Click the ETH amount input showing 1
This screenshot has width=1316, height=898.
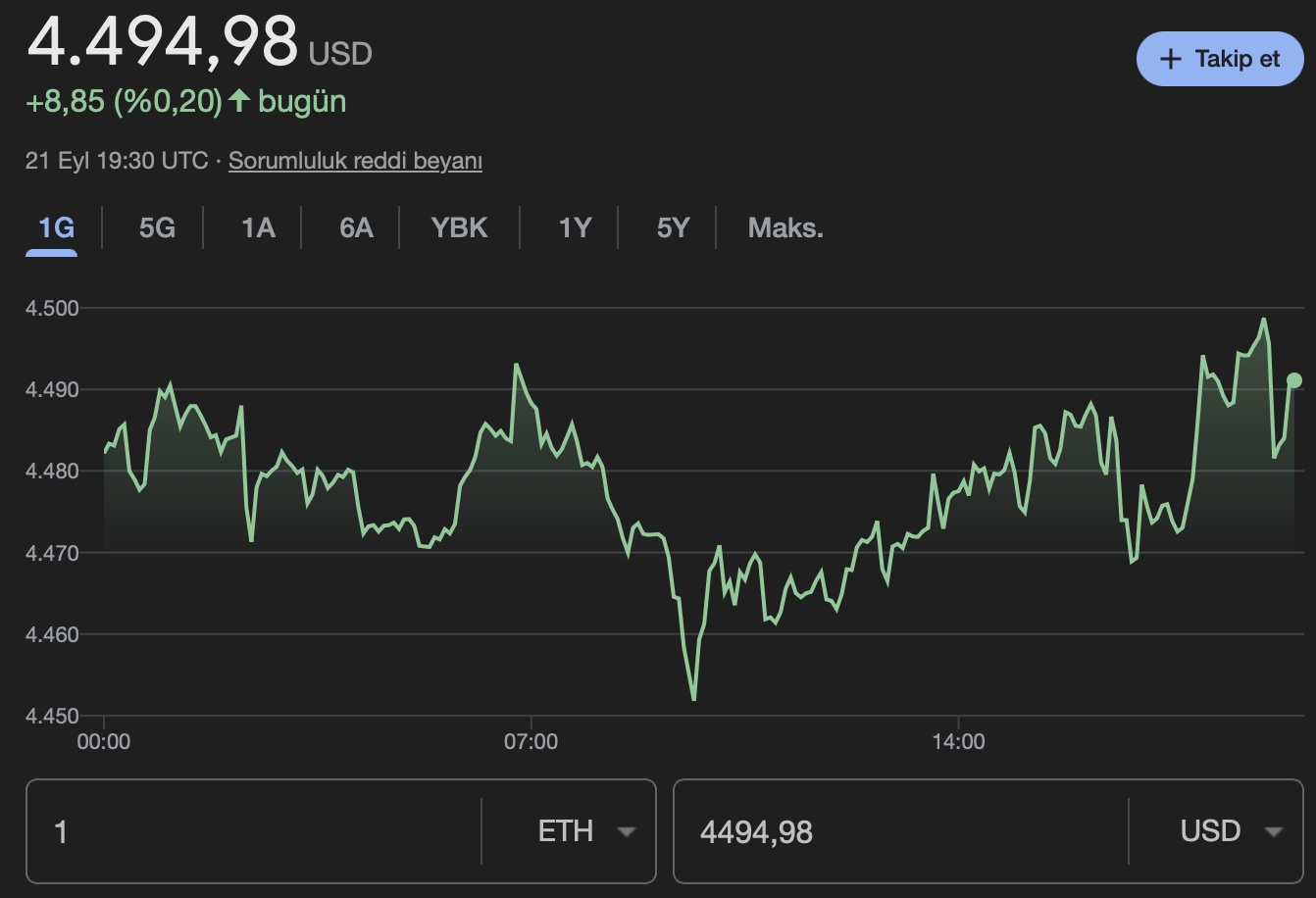(x=255, y=831)
